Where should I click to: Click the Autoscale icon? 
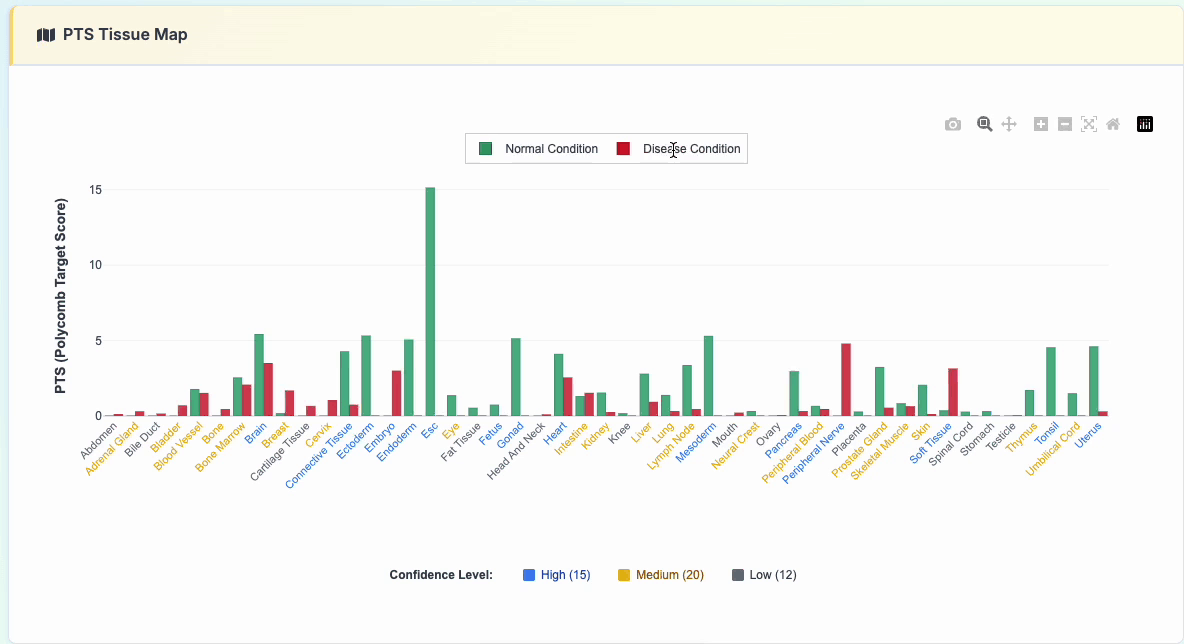[x=1089, y=124]
